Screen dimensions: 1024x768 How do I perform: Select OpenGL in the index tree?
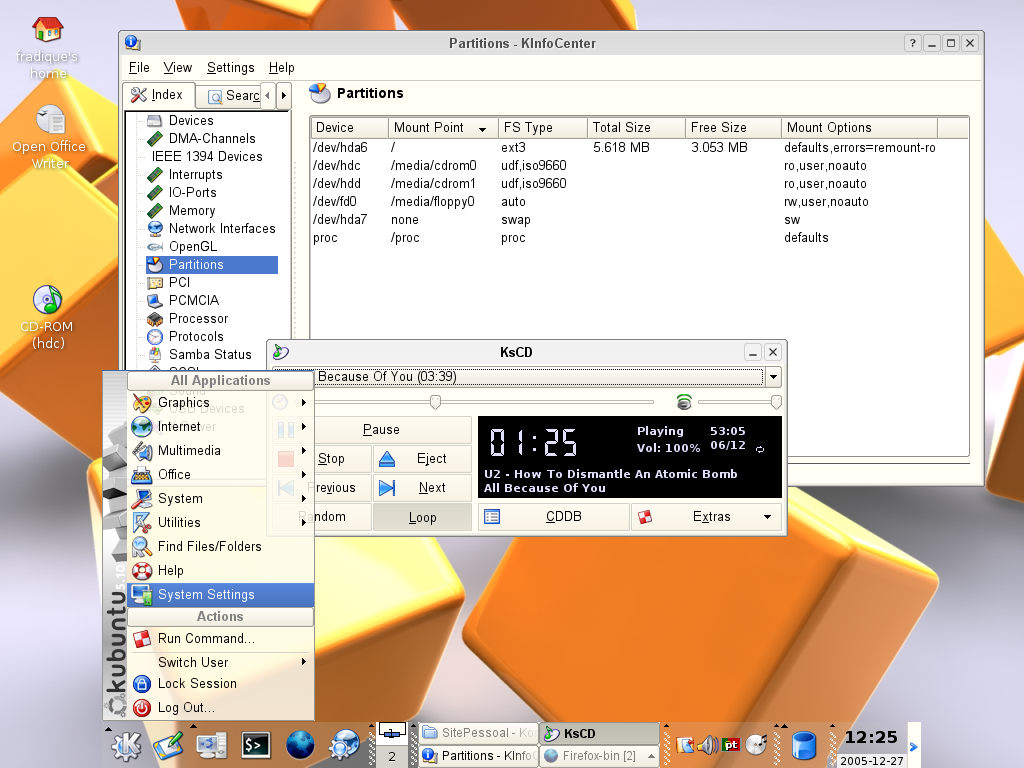[x=193, y=247]
